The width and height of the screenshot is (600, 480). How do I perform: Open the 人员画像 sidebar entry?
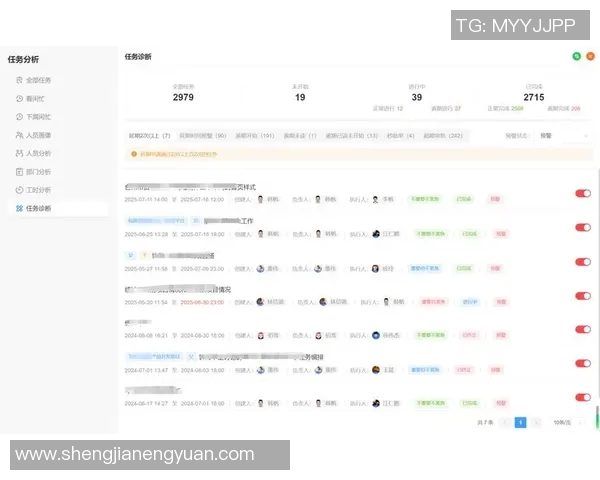coord(38,135)
